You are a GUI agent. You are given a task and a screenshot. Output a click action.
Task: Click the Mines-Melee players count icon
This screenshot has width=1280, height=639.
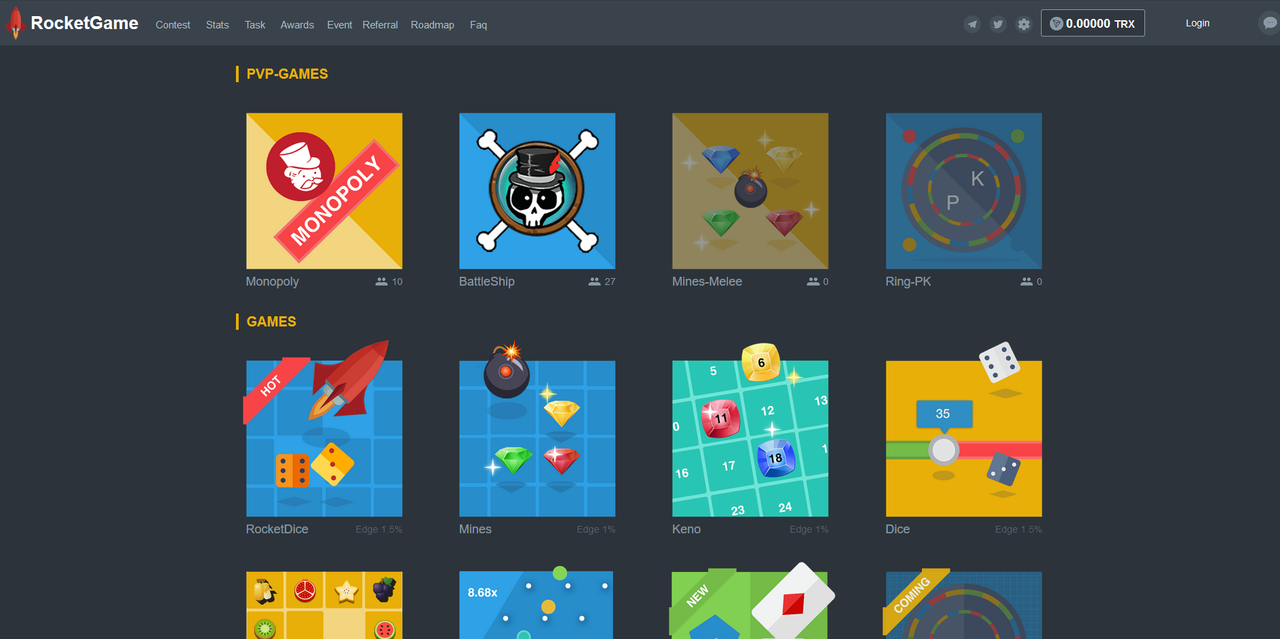point(813,282)
